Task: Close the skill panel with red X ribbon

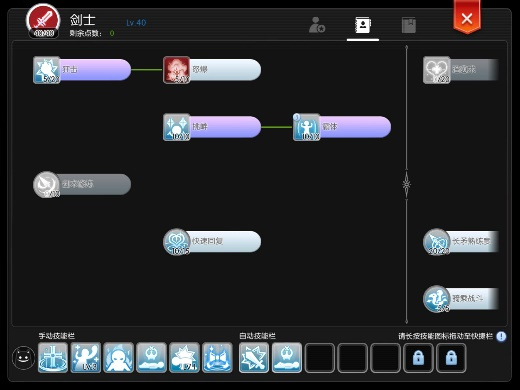Action: [467, 17]
